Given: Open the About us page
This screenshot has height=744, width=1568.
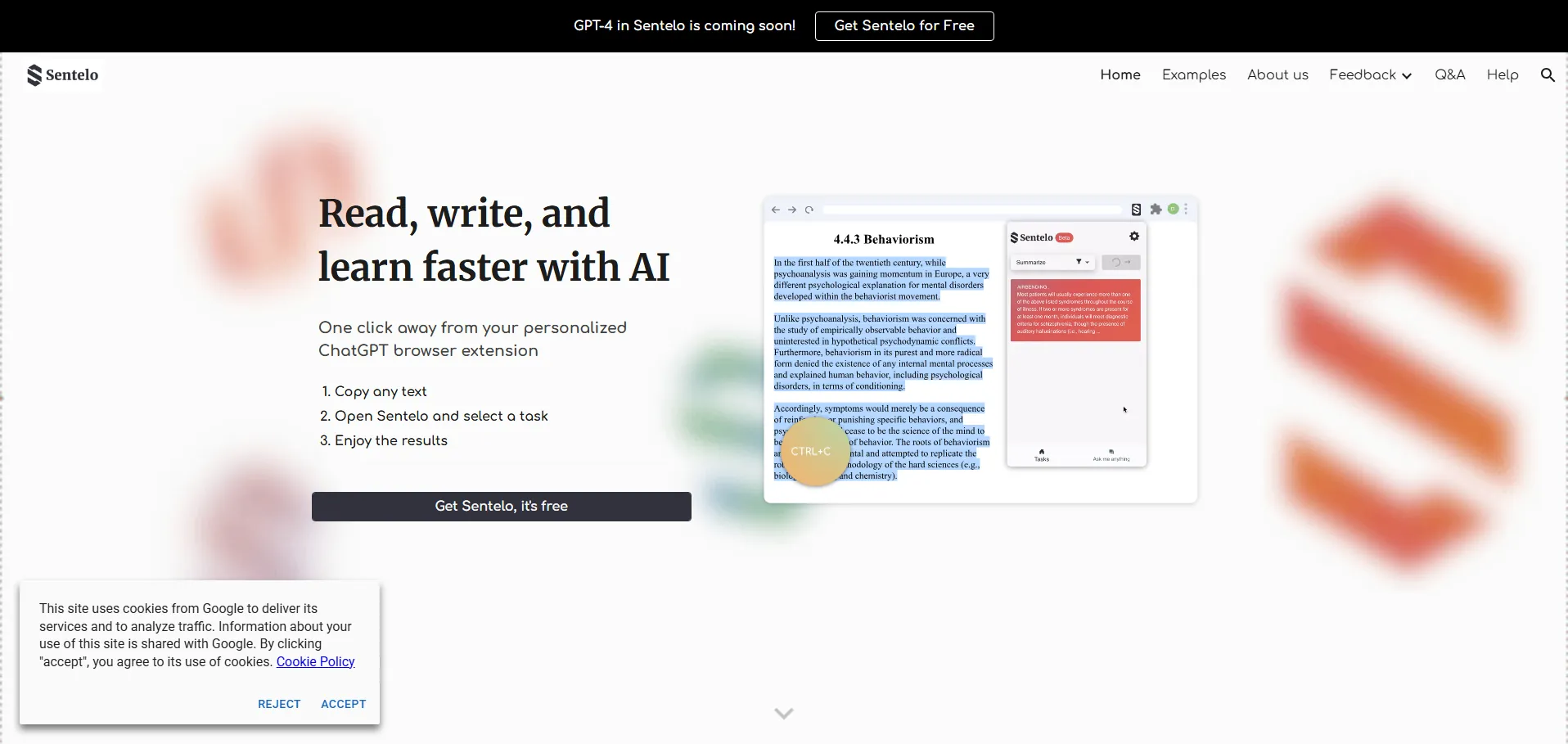Looking at the screenshot, I should coord(1277,74).
